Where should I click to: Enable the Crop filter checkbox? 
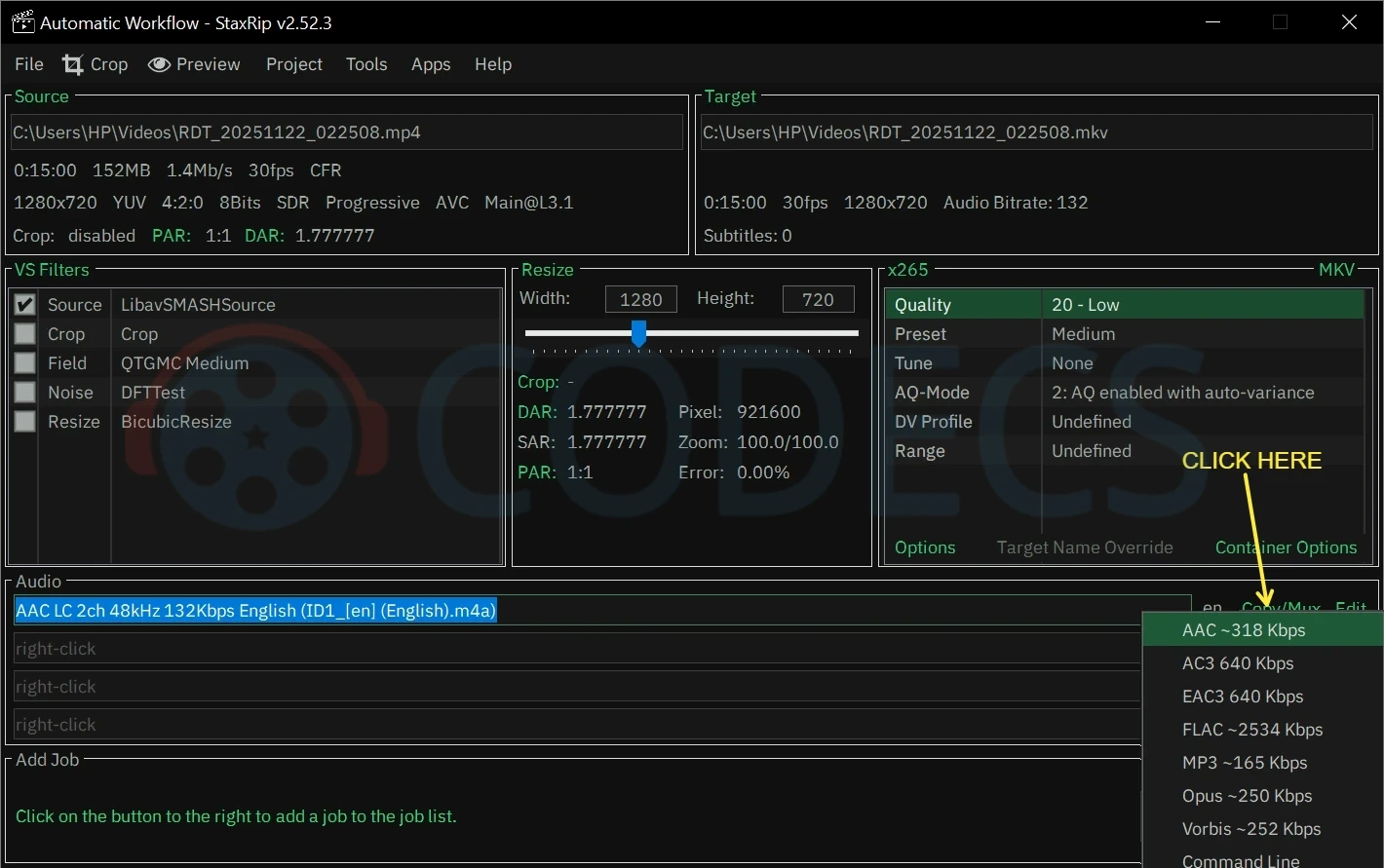[25, 334]
